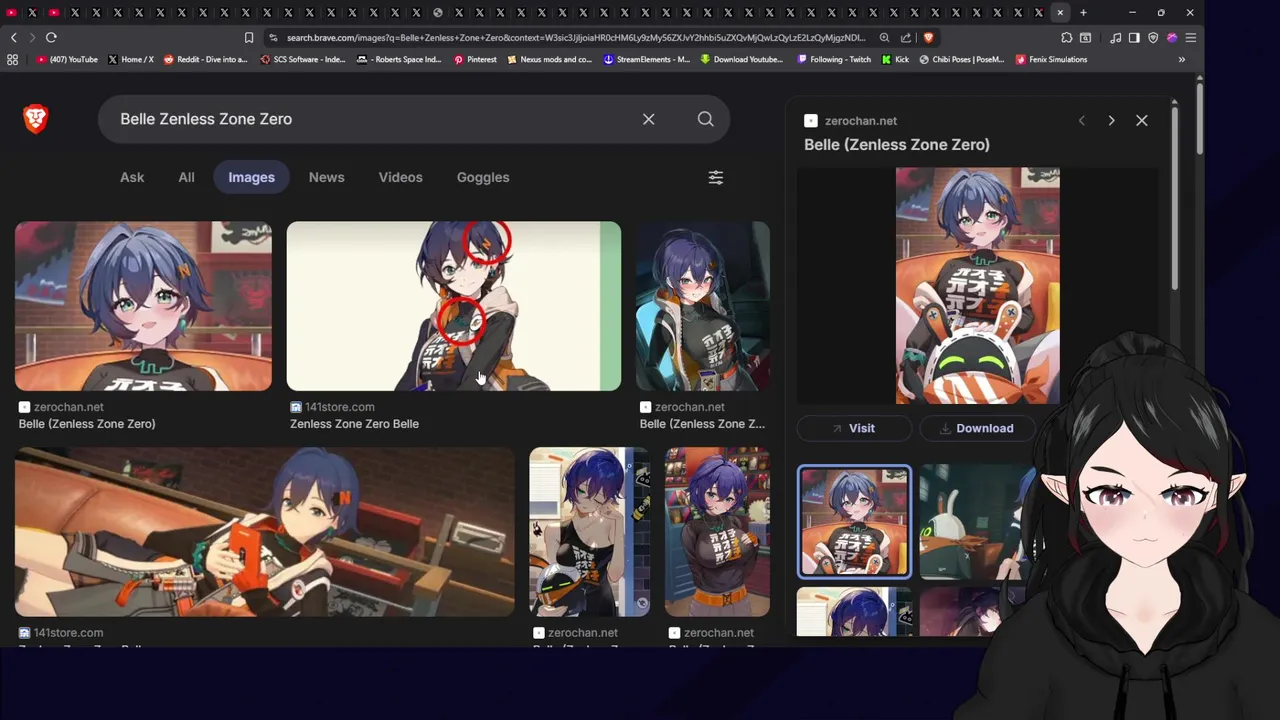Open large preview image of Belle
Screen dimensions: 1280x720
pos(977,286)
